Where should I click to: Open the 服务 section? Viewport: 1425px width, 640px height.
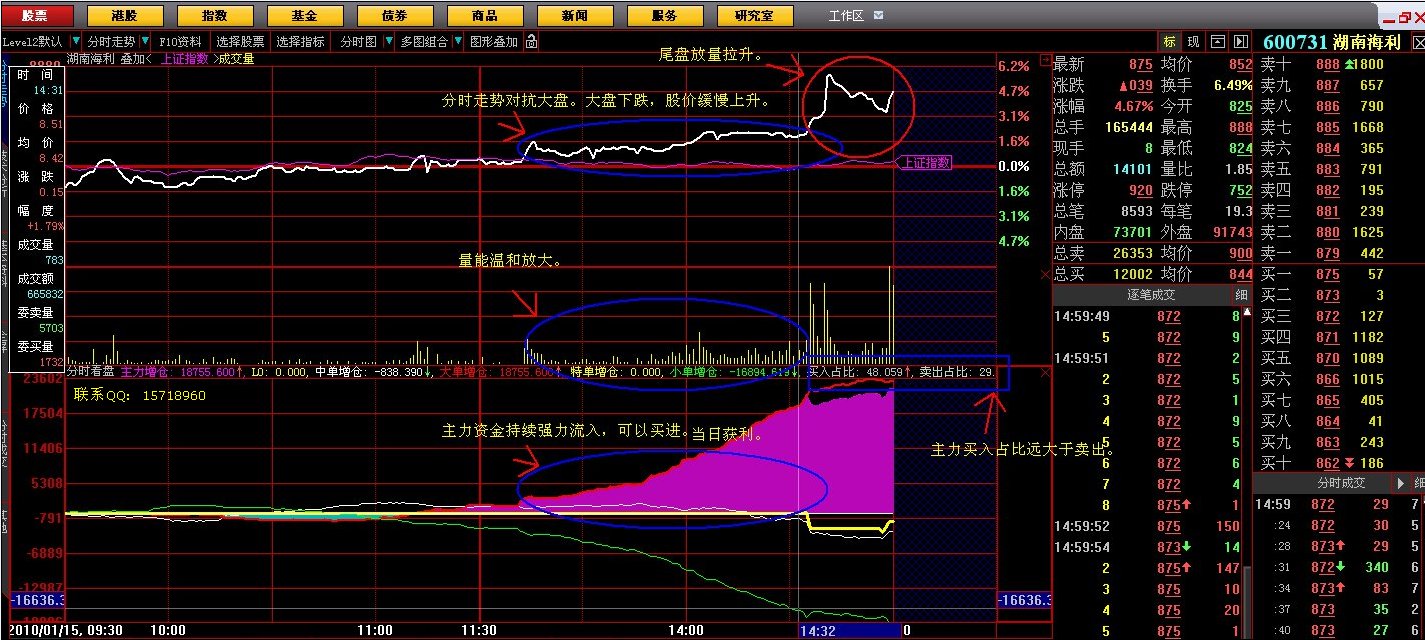pyautogui.click(x=664, y=16)
